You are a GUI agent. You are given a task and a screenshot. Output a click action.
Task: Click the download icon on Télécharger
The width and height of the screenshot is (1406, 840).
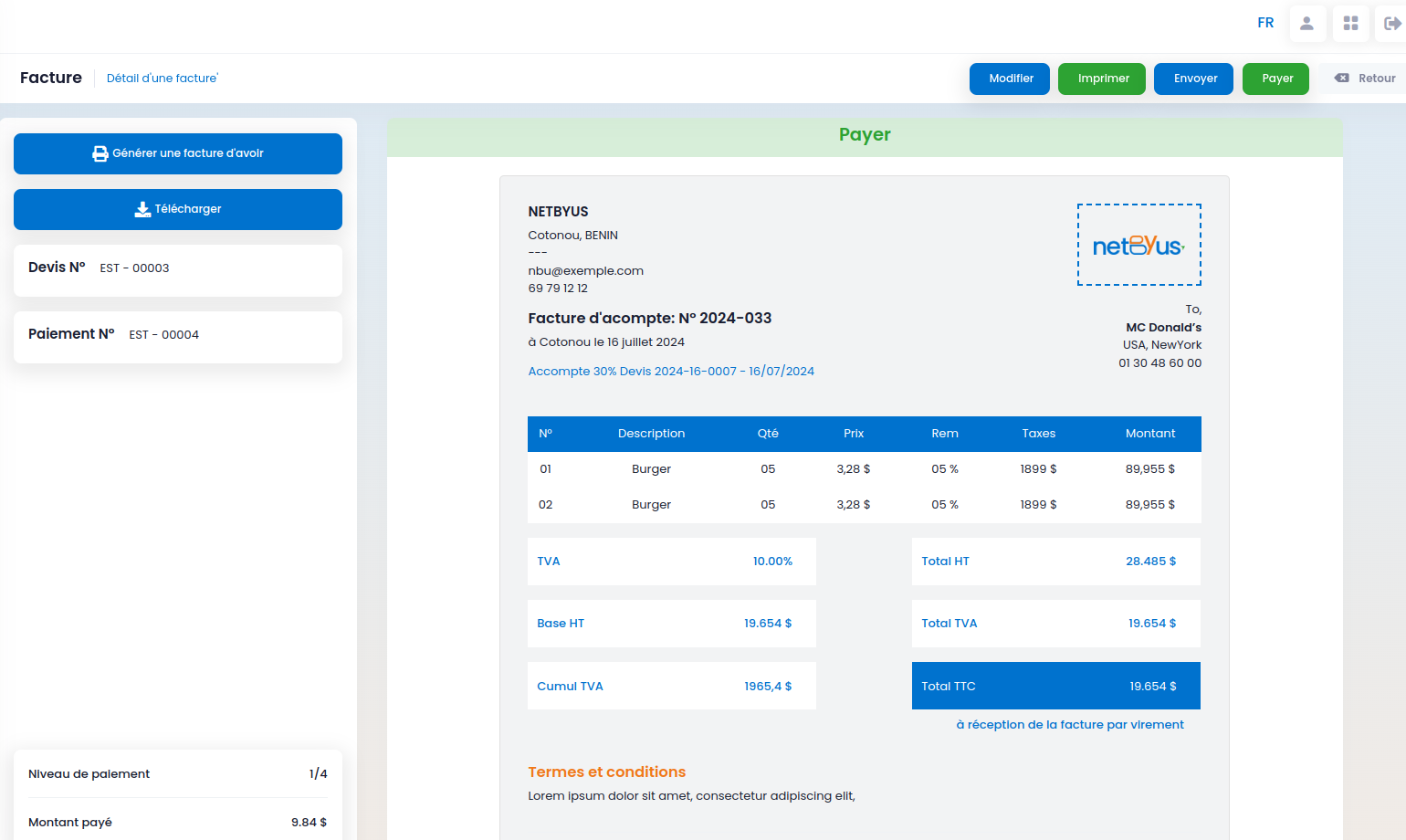142,209
